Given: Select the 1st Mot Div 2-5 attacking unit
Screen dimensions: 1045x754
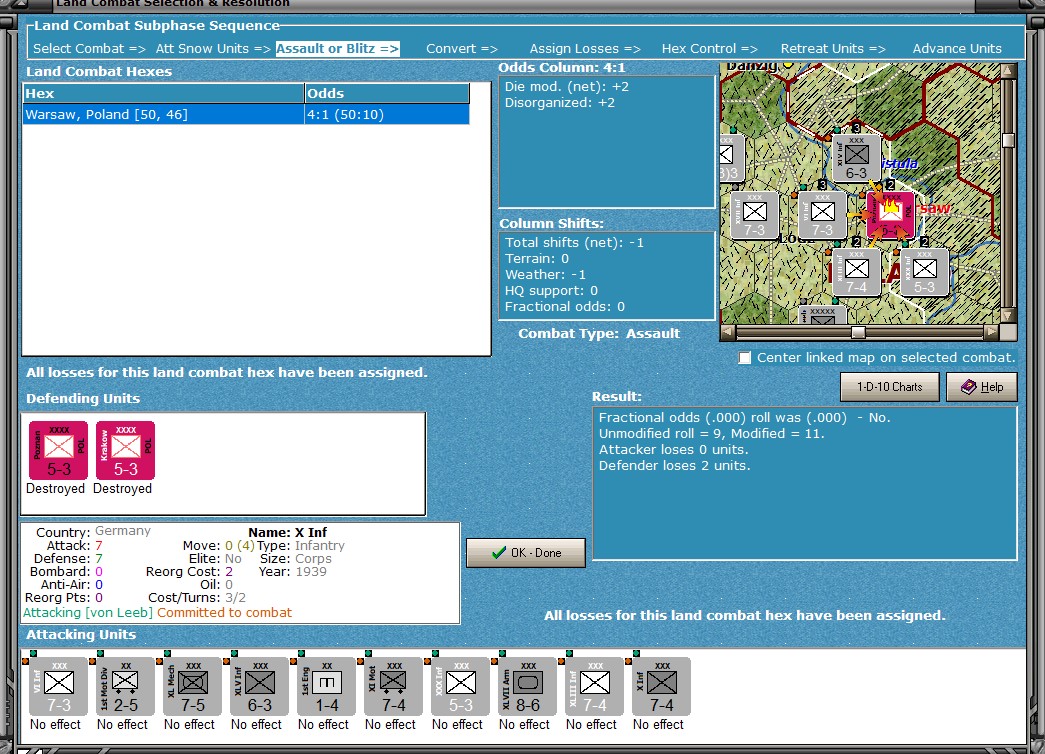Looking at the screenshot, I should point(125,687).
